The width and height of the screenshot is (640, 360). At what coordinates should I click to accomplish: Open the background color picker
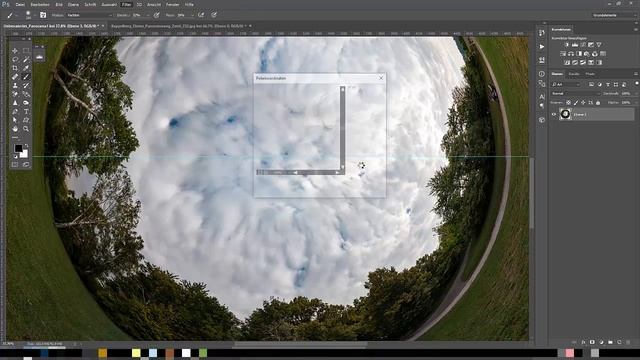click(x=24, y=154)
